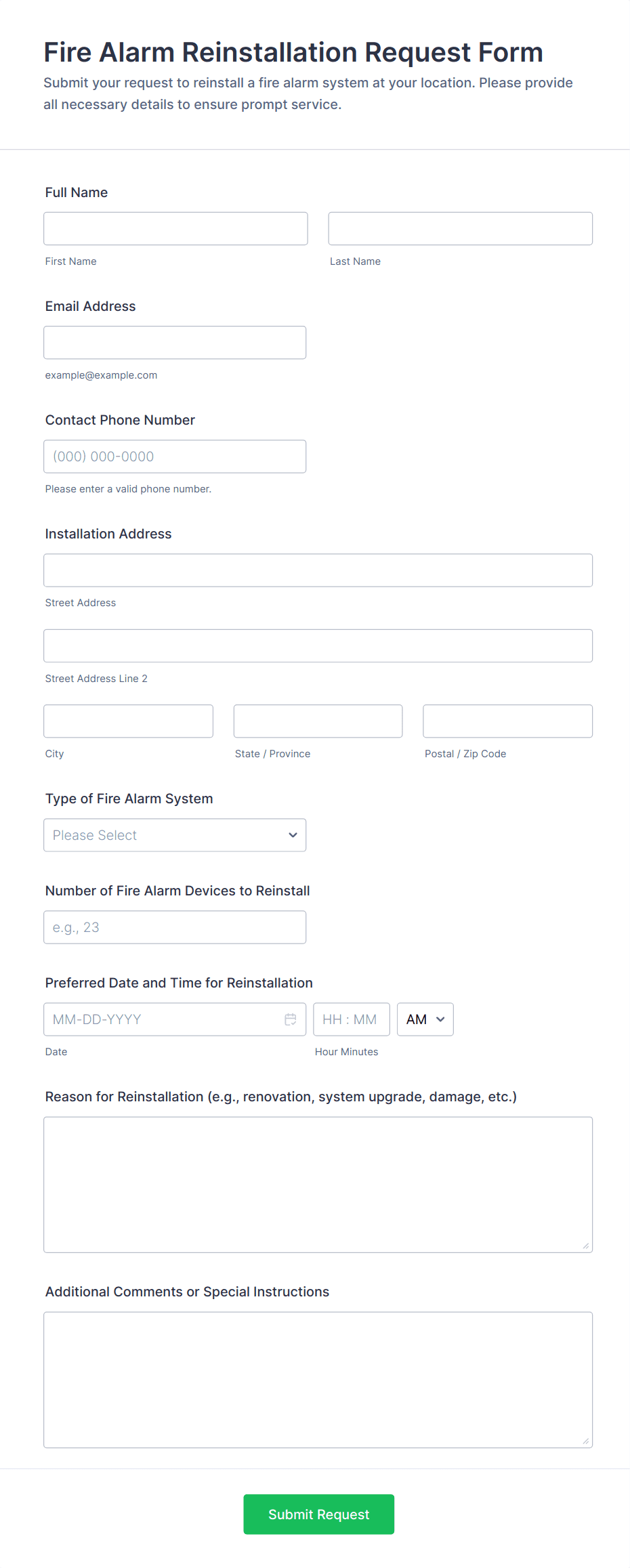The image size is (630, 1568).
Task: Click into the Last Name field
Action: click(x=460, y=229)
